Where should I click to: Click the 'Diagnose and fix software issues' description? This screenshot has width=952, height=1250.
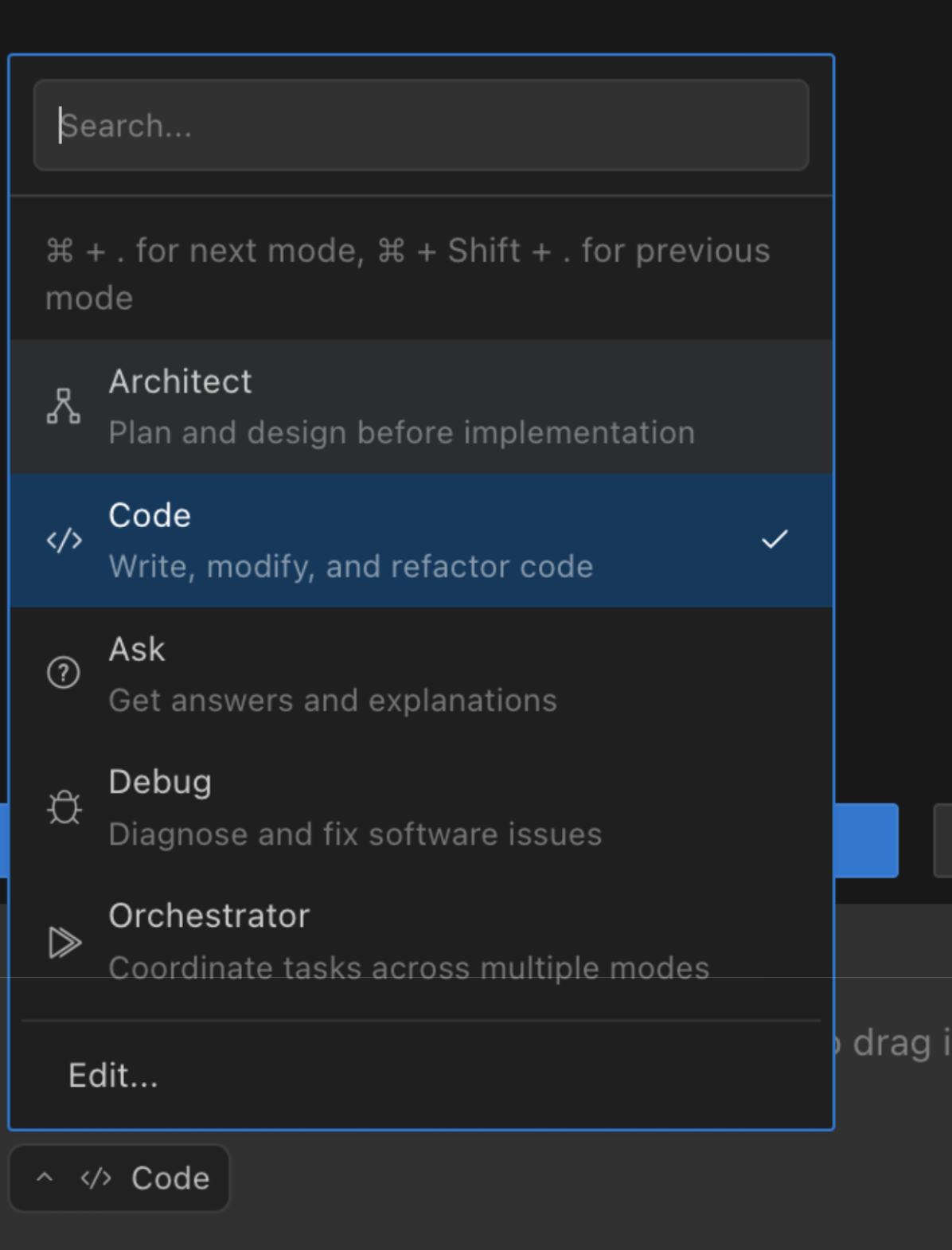(355, 834)
